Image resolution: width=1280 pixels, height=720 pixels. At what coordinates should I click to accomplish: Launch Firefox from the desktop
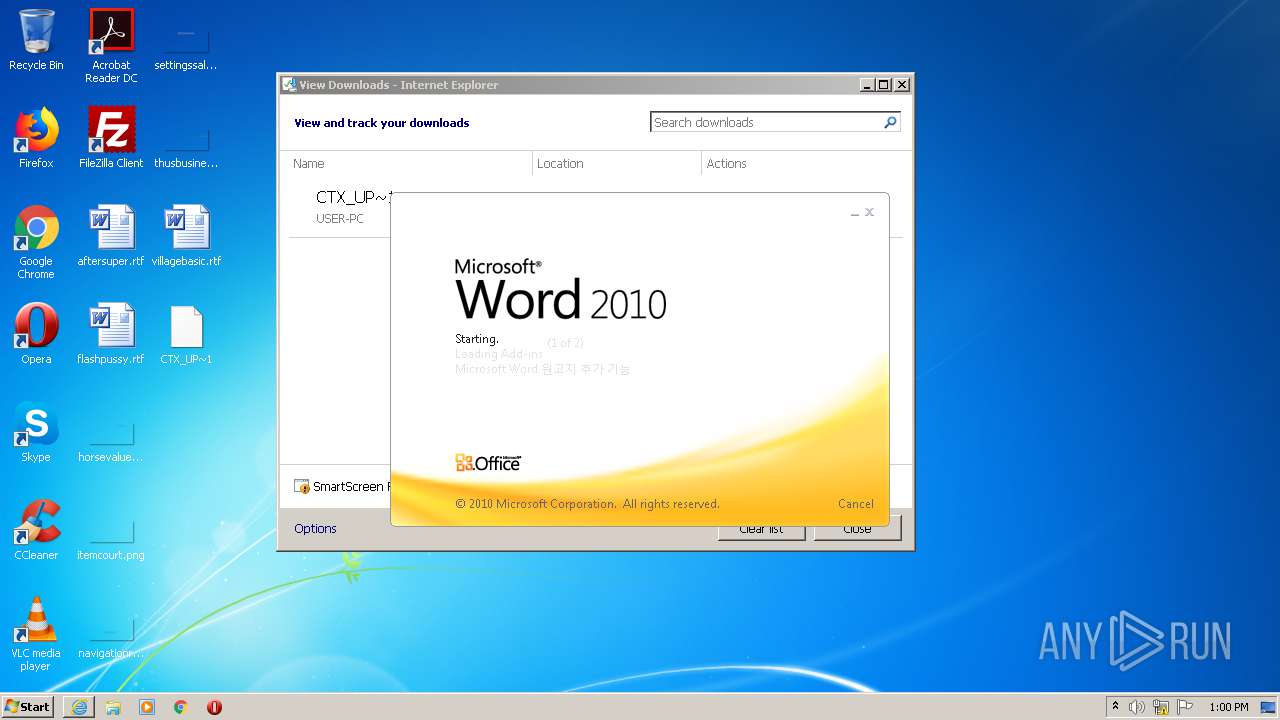36,138
